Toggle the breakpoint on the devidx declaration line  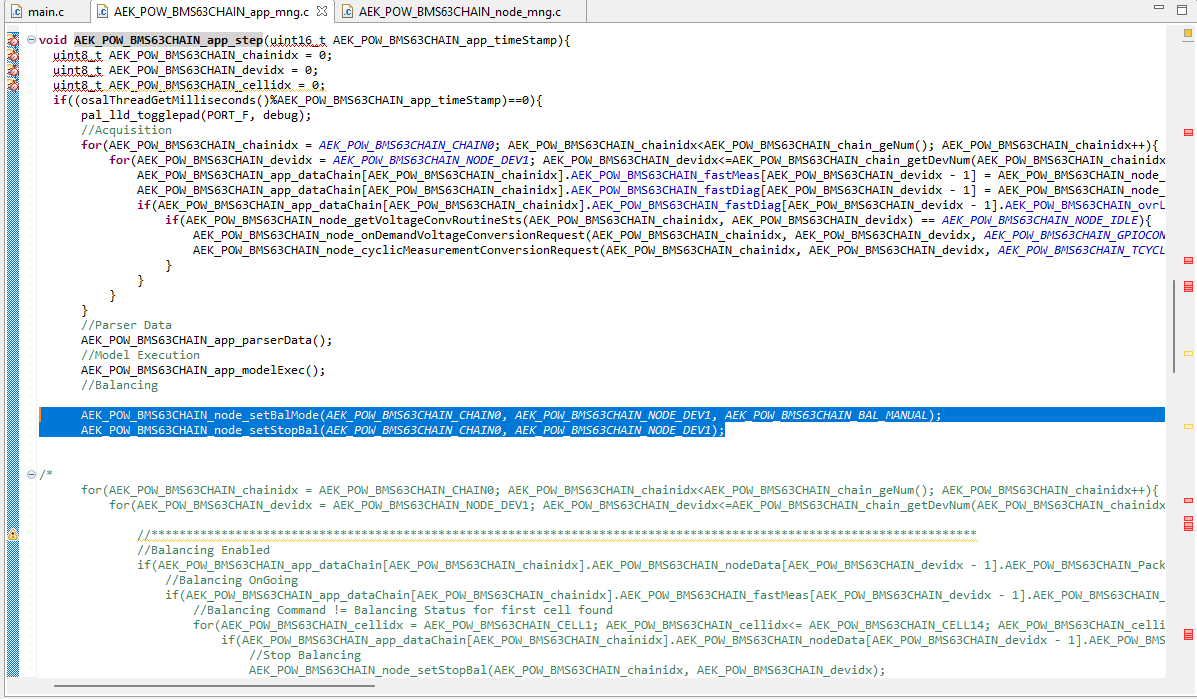click(x=13, y=71)
